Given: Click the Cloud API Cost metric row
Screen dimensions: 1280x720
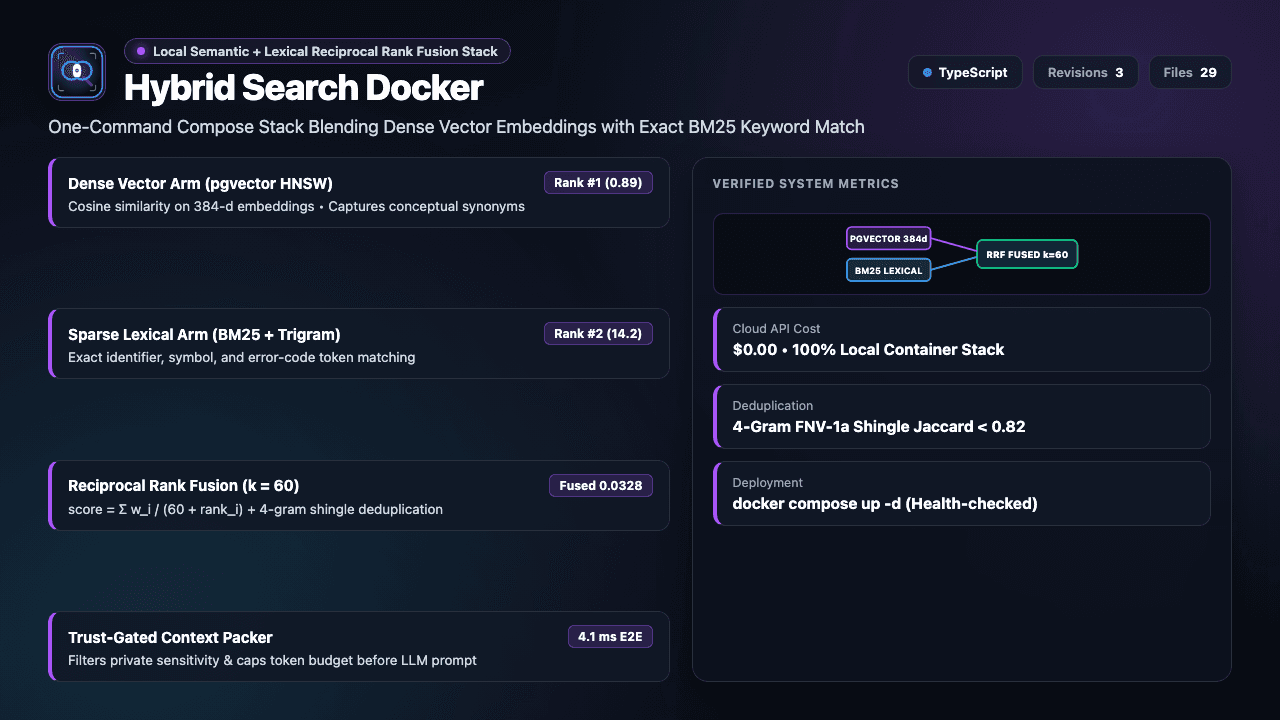Looking at the screenshot, I should tap(962, 340).
